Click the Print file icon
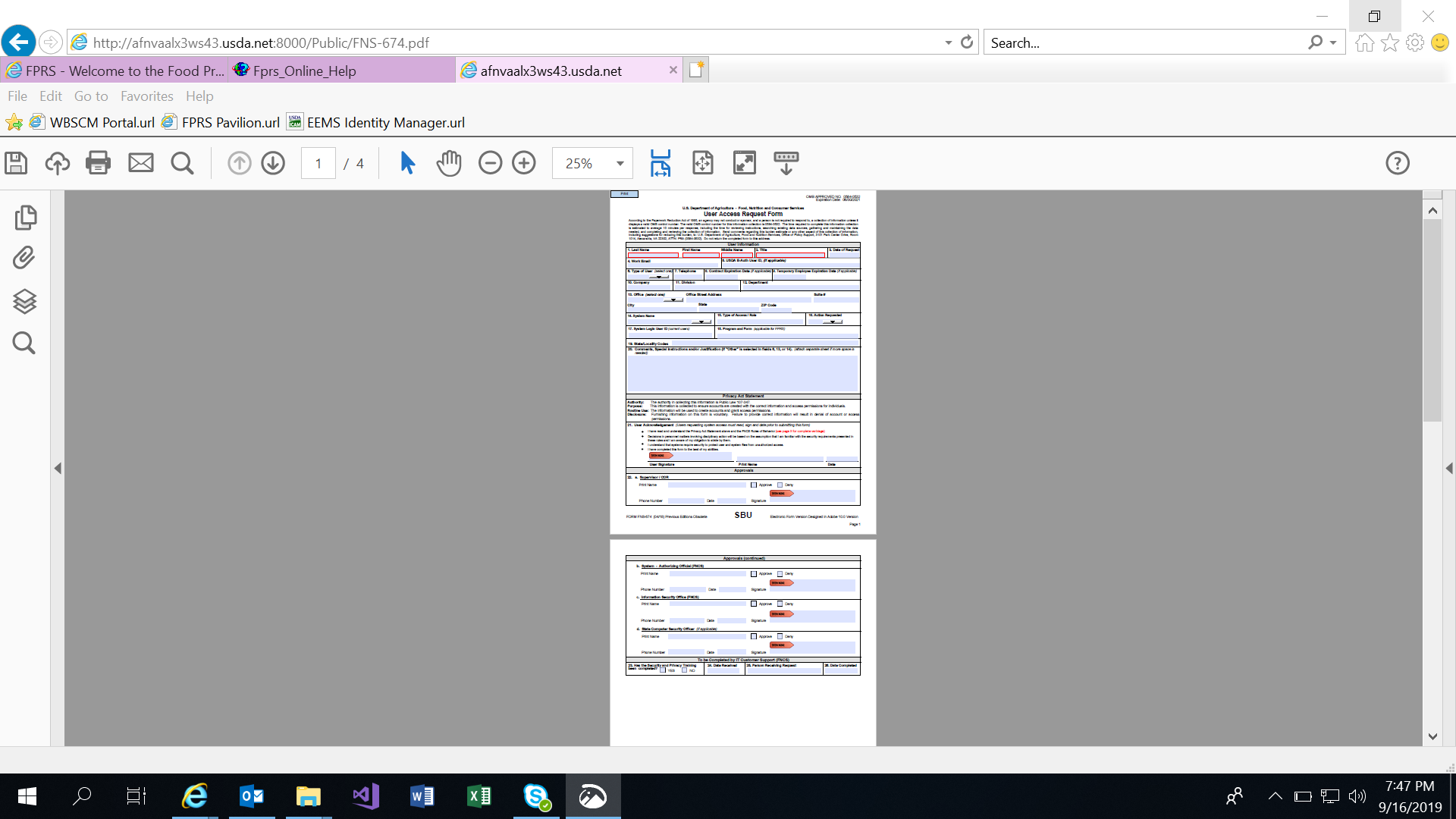Image resolution: width=1456 pixels, height=819 pixels. (98, 163)
